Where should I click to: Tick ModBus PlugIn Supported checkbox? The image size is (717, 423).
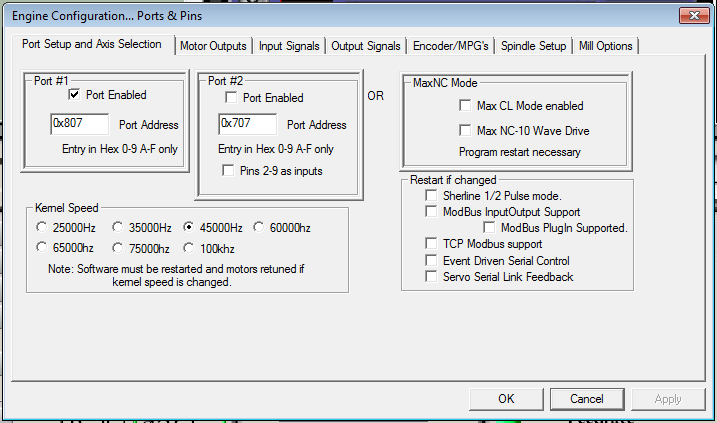[x=489, y=227]
